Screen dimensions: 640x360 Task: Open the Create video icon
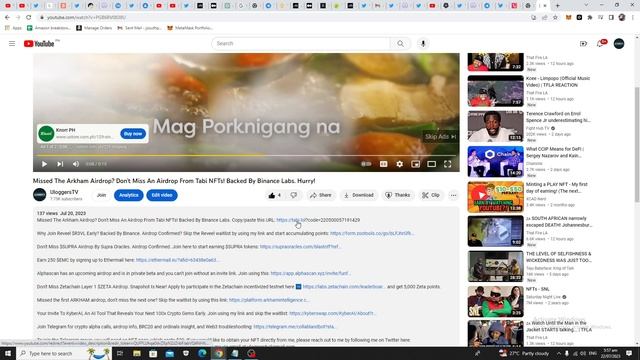click(583, 44)
